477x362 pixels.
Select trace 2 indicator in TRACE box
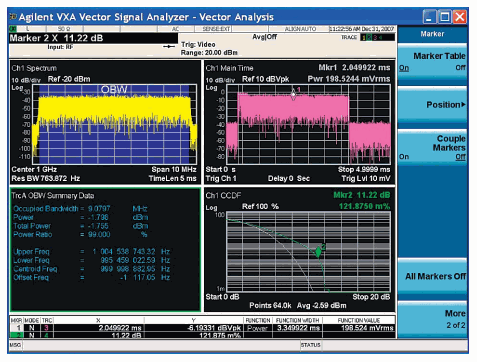point(369,37)
